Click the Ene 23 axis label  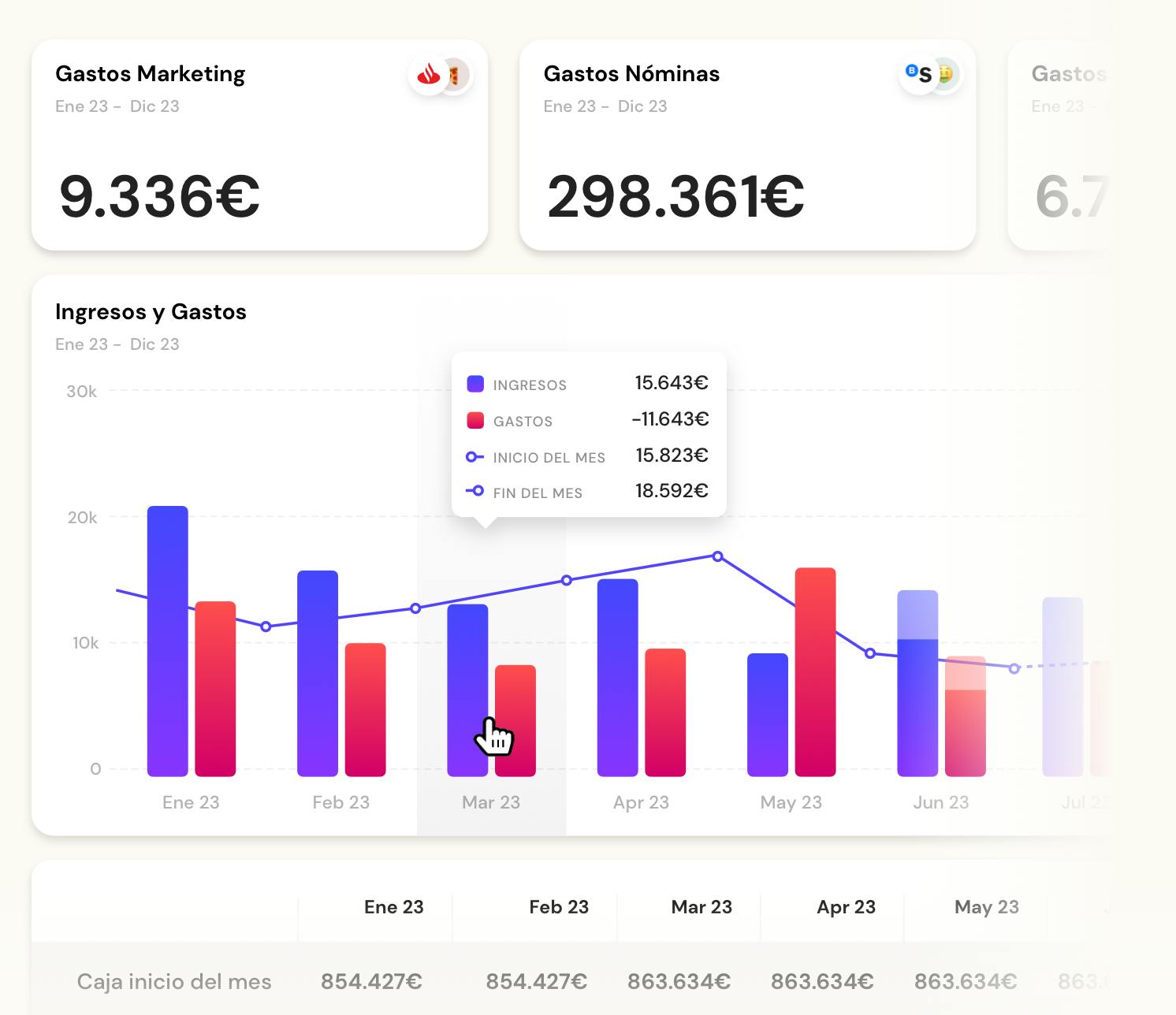(191, 802)
